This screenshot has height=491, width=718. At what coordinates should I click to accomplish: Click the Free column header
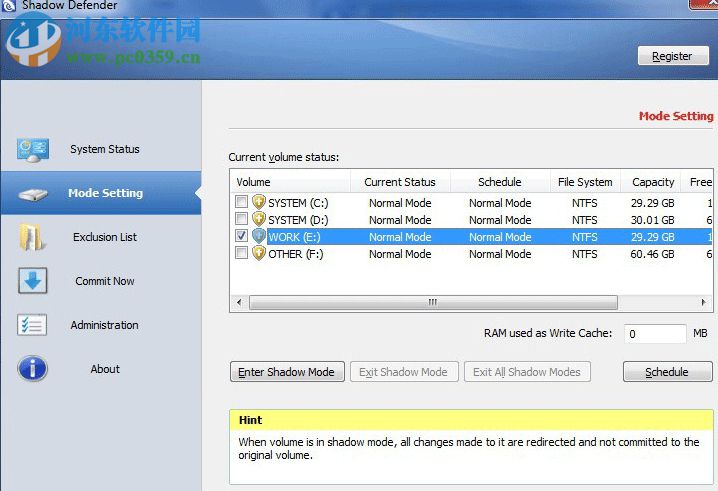point(697,182)
